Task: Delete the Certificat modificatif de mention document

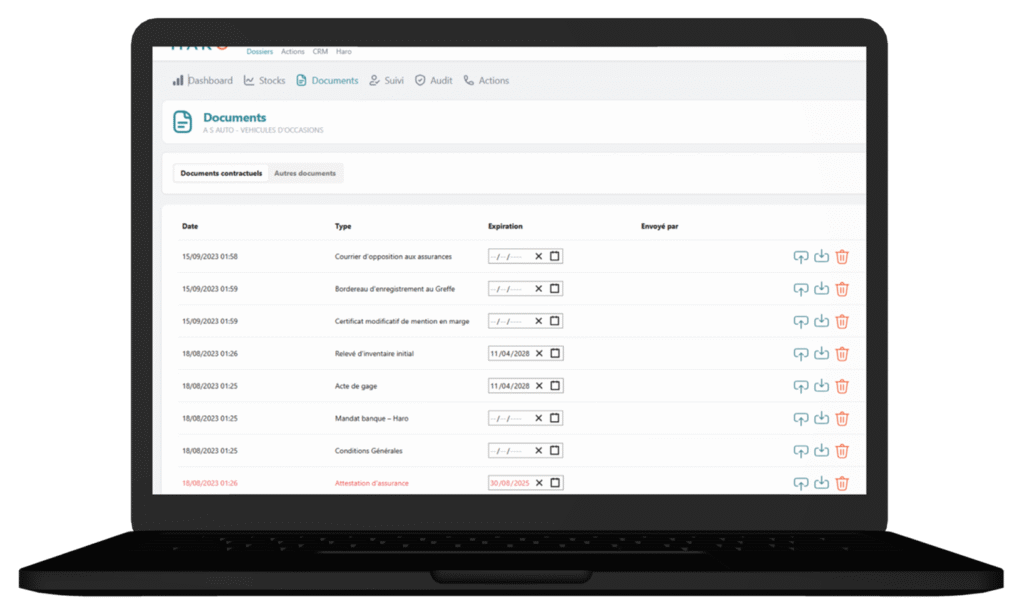Action: (842, 321)
